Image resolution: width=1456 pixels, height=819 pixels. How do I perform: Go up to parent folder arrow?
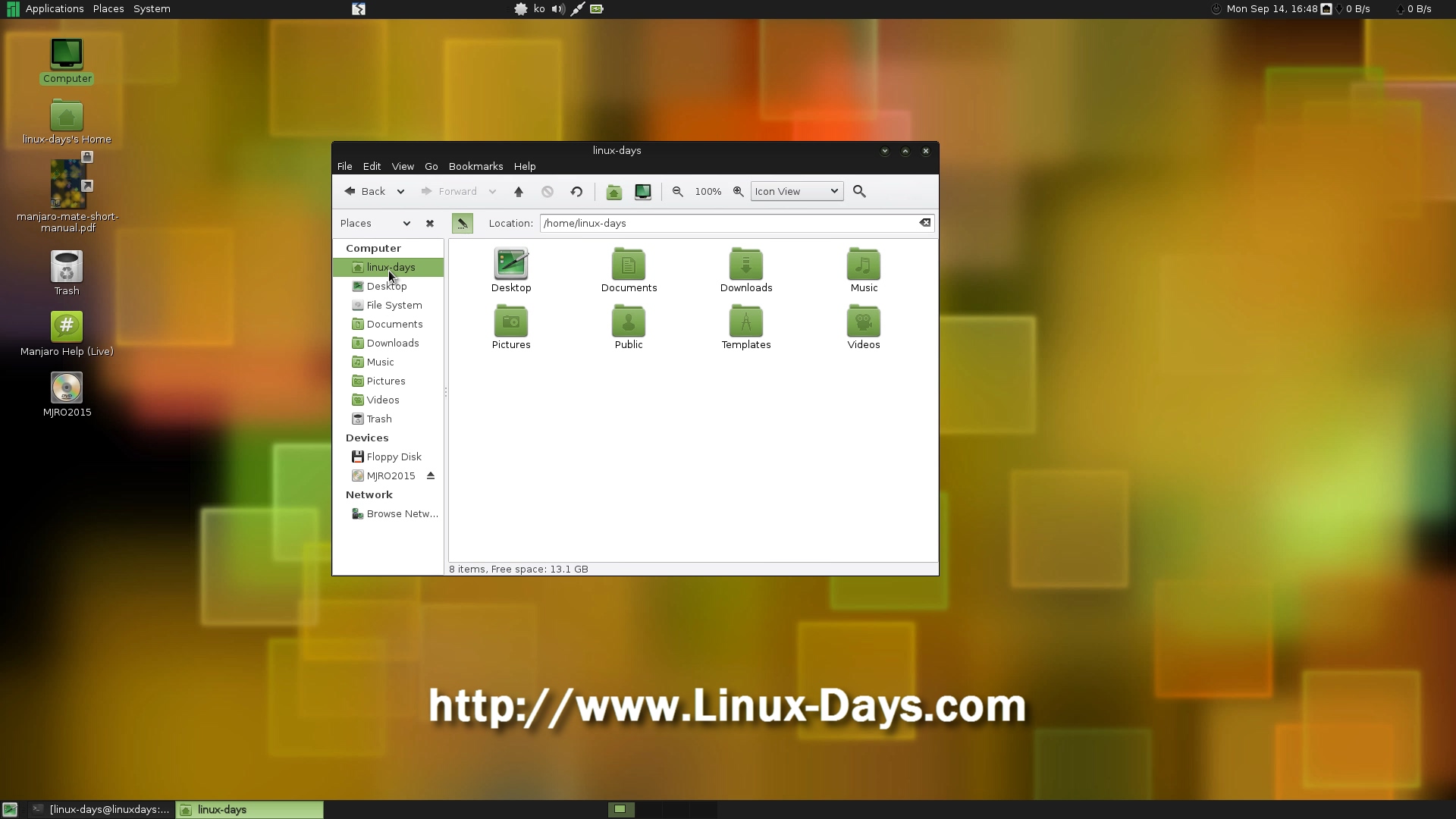tap(519, 192)
